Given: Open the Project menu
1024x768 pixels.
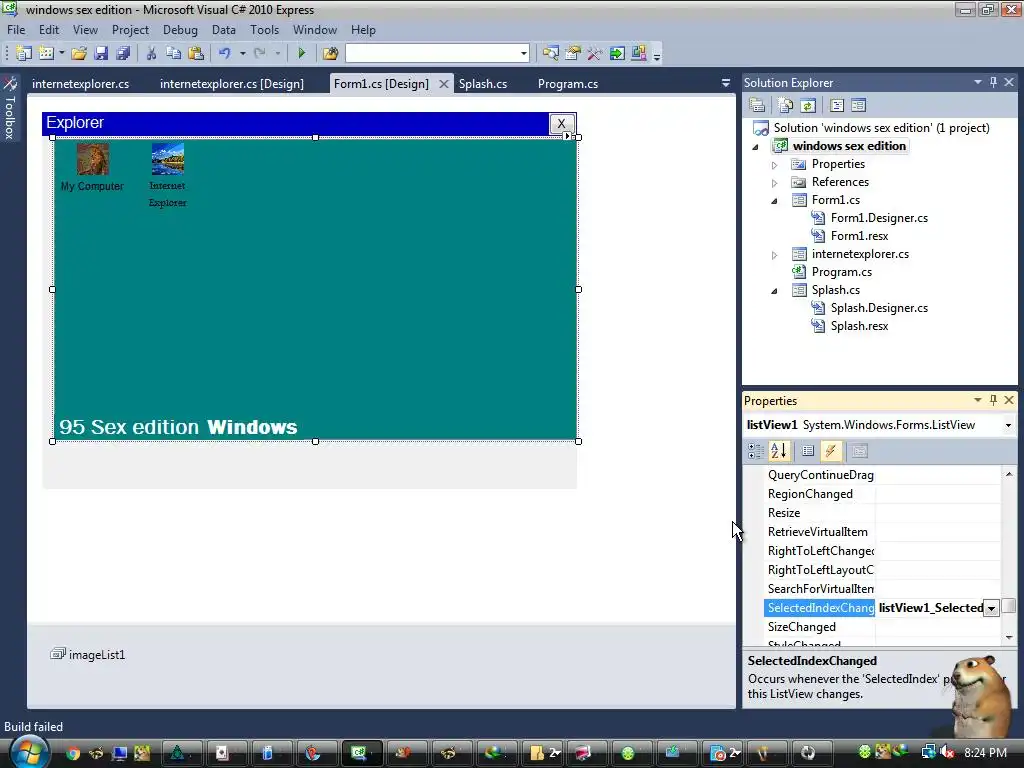Looking at the screenshot, I should coord(130,30).
